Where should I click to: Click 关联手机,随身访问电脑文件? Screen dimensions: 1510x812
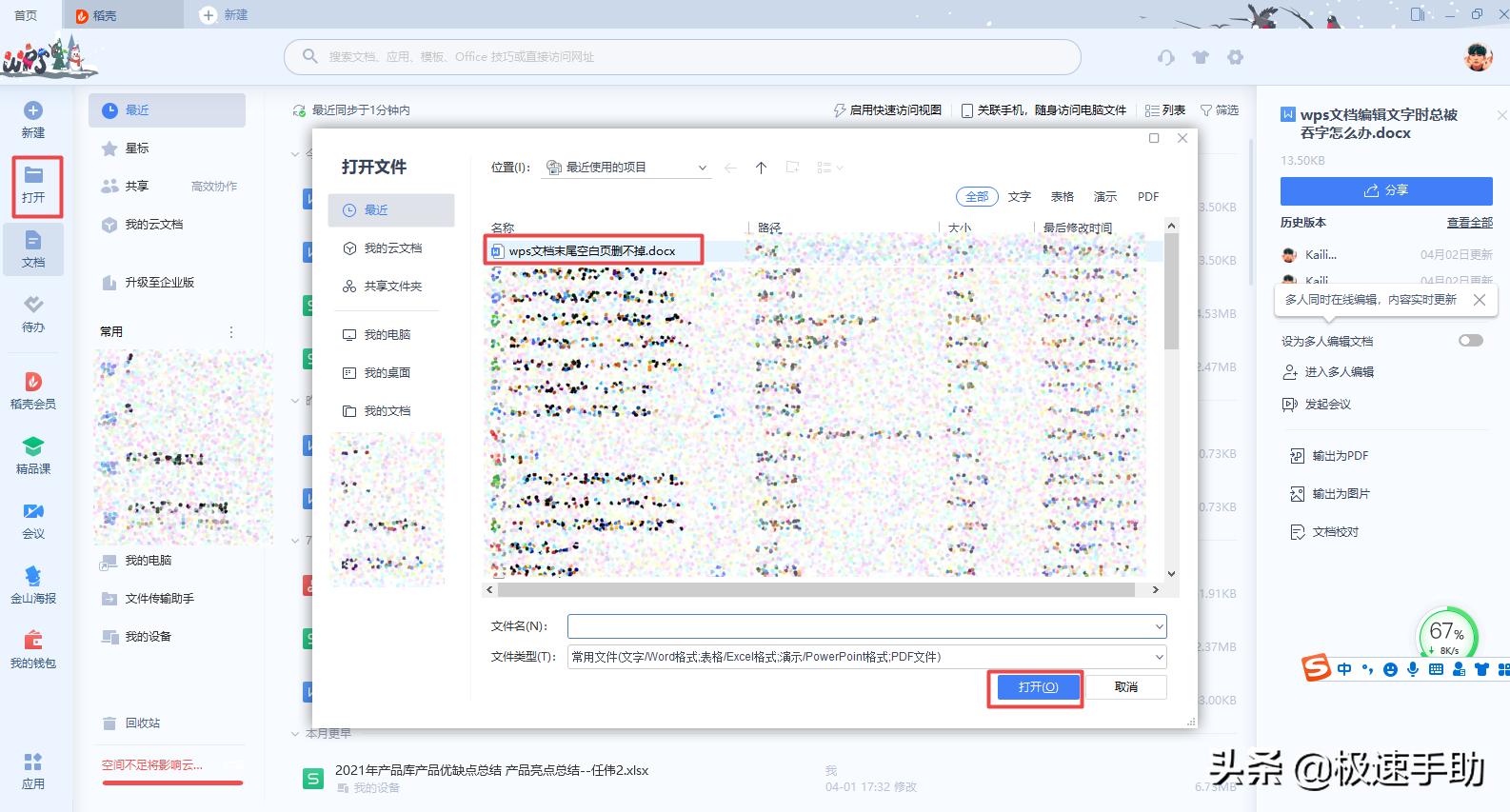tap(1044, 110)
